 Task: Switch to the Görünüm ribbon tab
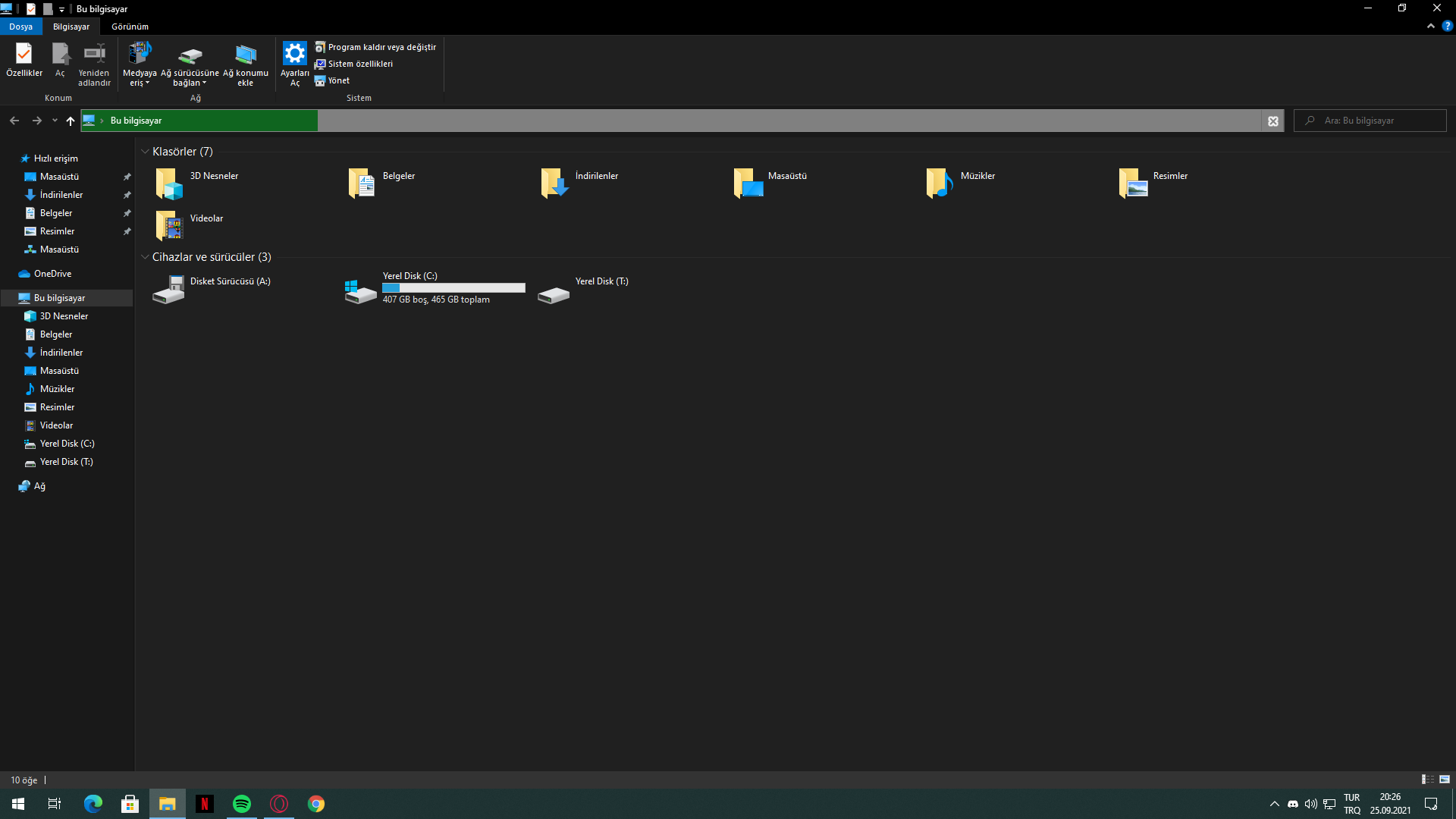[130, 27]
